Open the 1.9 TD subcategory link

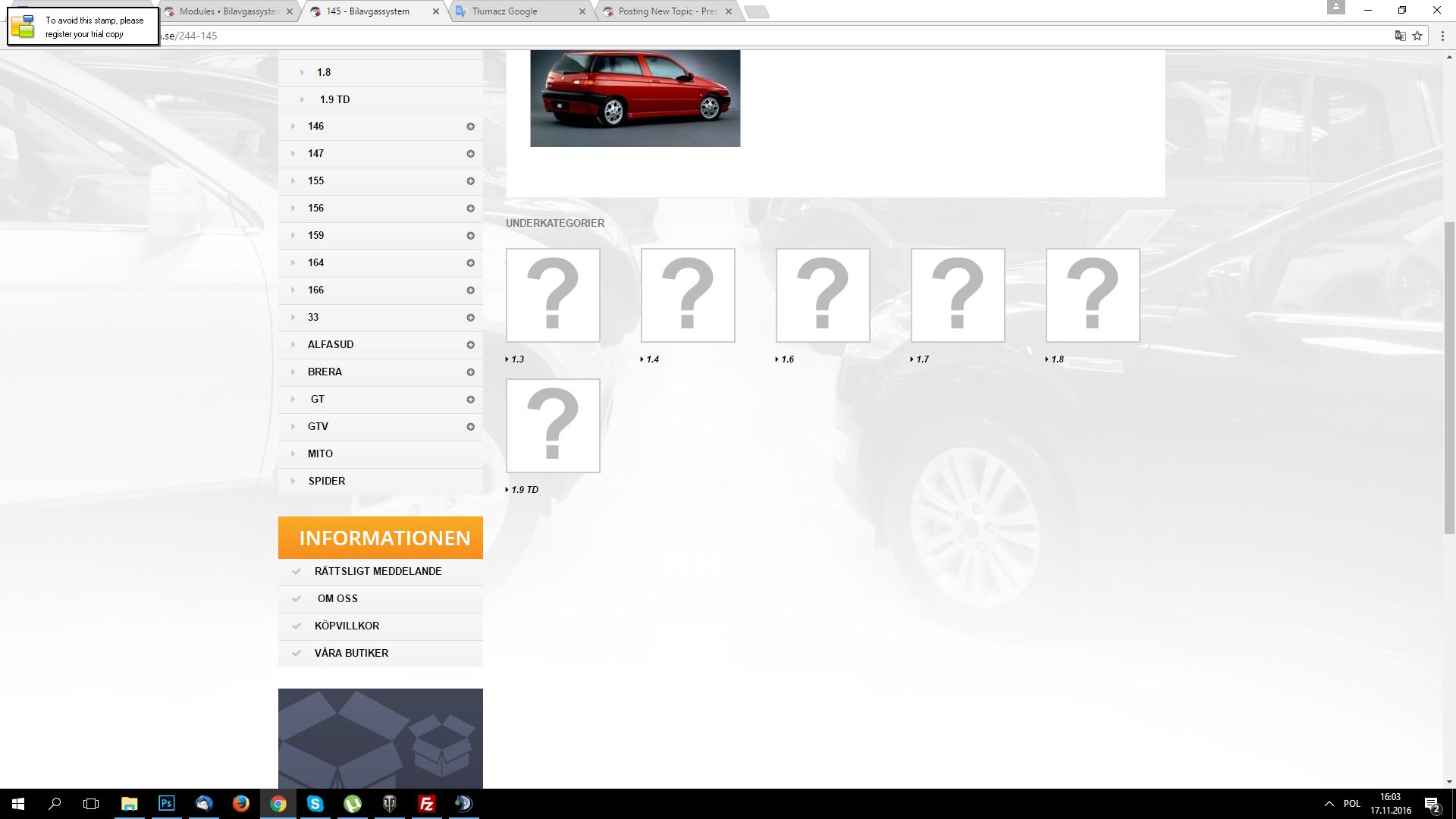[x=524, y=490]
